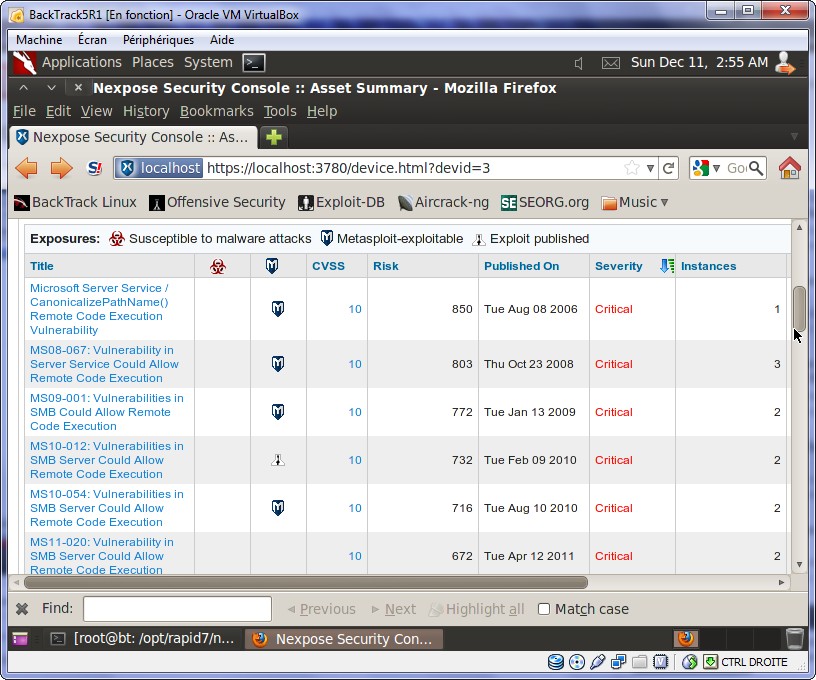Click Highlight all in find bar
Image resolution: width=816 pixels, height=680 pixels.
pos(477,609)
